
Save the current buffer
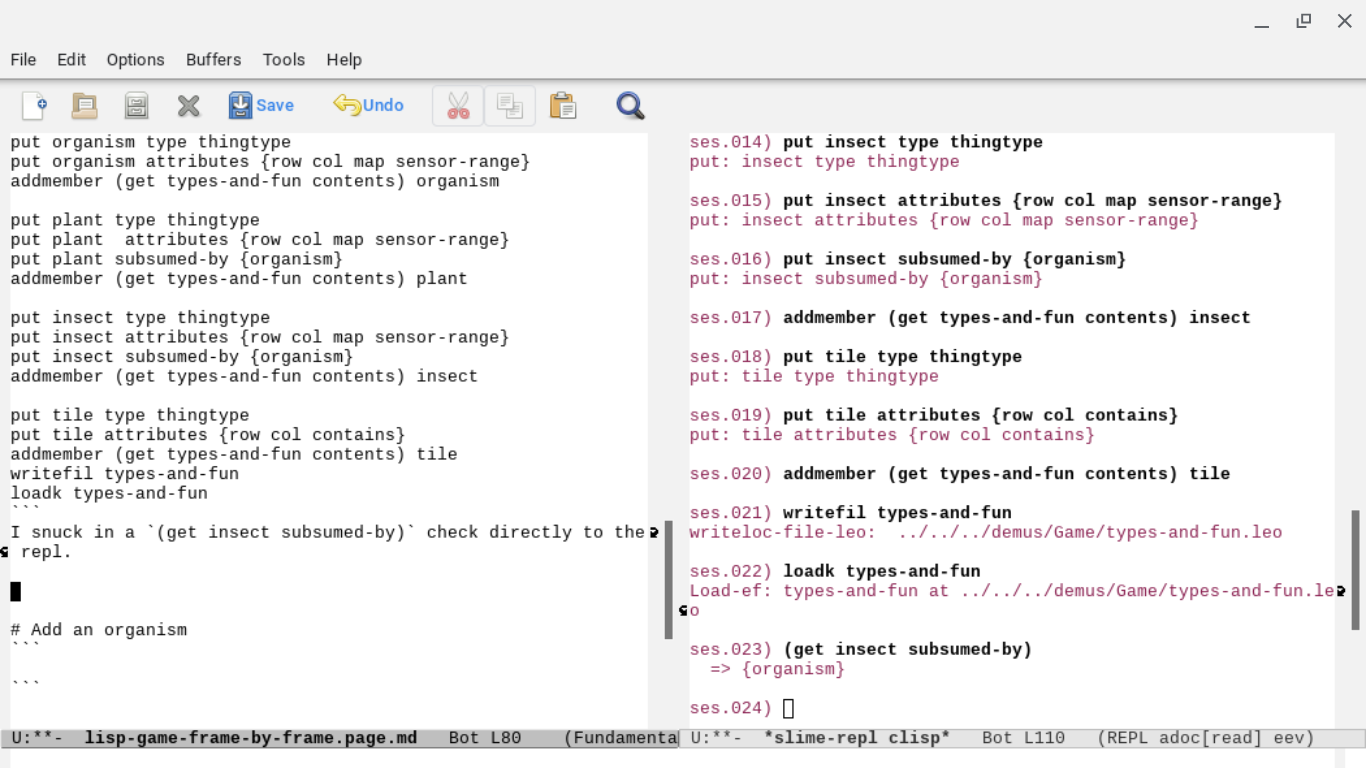tap(261, 105)
